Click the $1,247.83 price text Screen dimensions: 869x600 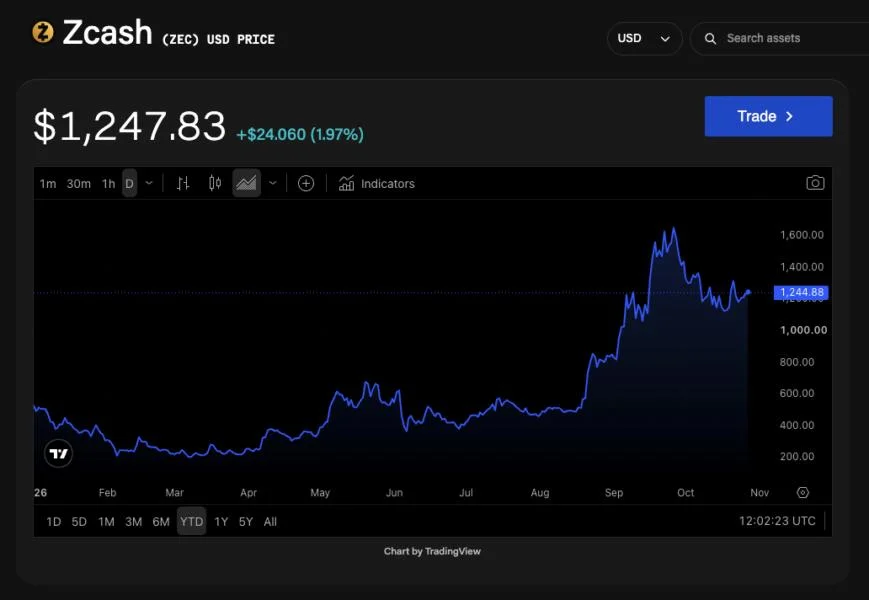[130, 126]
